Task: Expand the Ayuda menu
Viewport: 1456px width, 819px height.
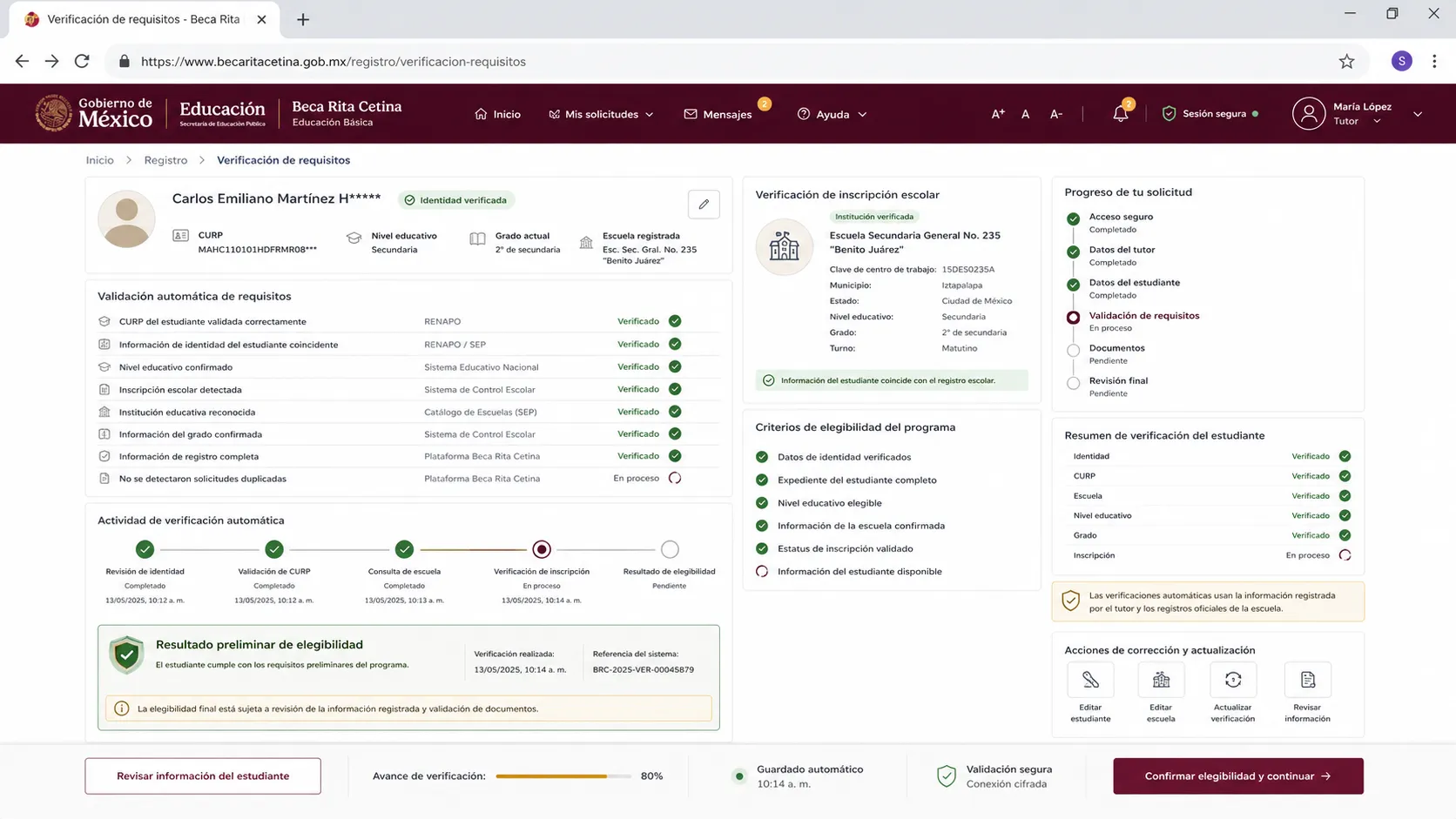Action: click(832, 114)
